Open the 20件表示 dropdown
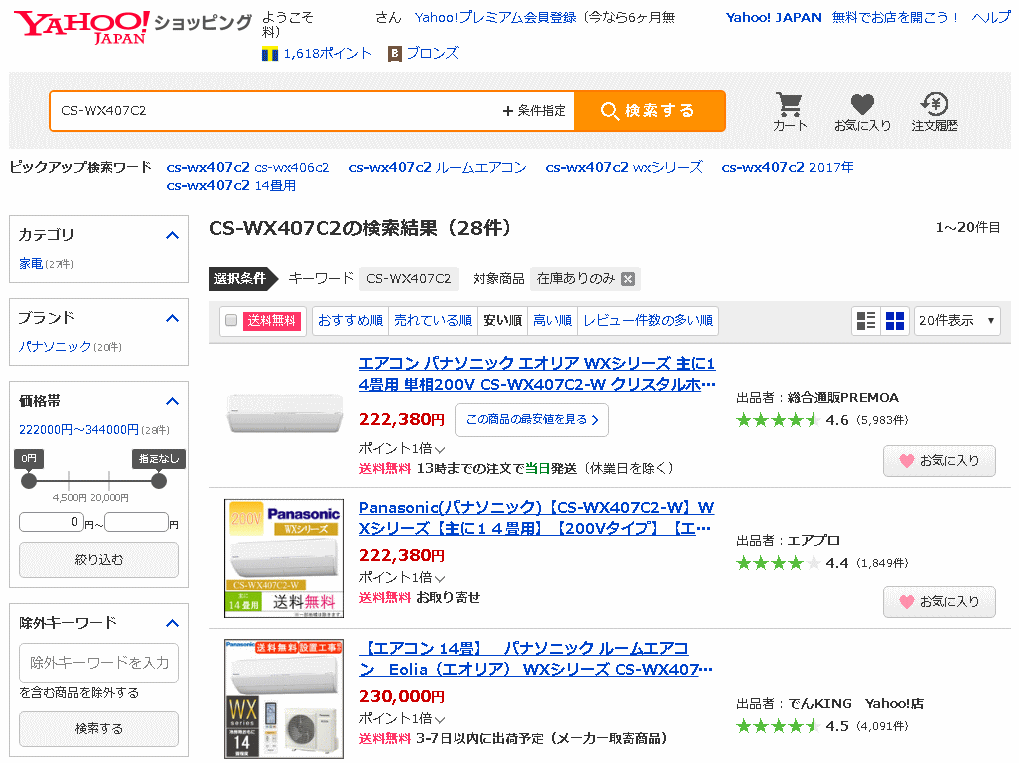 957,320
